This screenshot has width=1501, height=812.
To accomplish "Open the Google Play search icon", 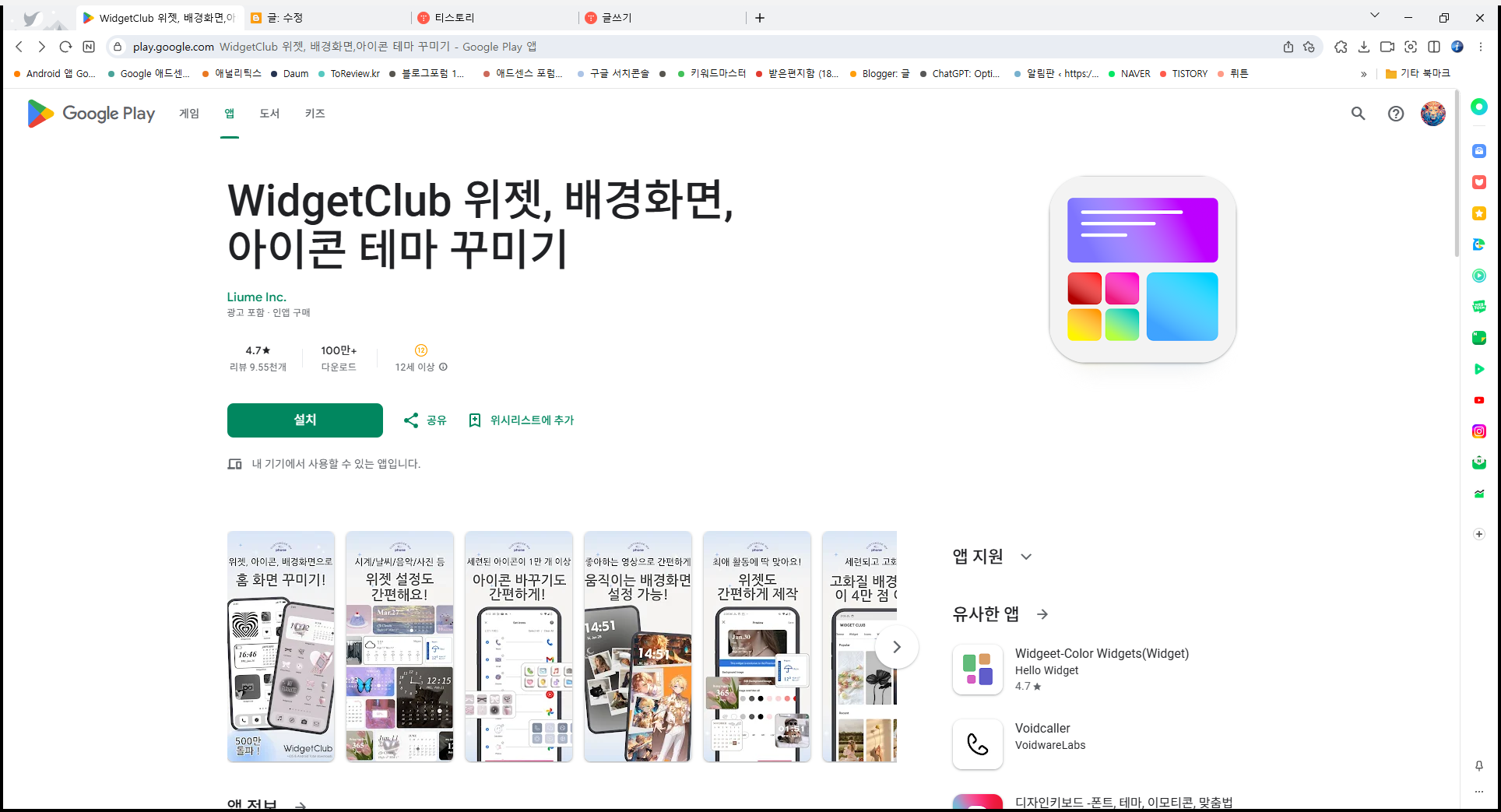I will (x=1358, y=114).
